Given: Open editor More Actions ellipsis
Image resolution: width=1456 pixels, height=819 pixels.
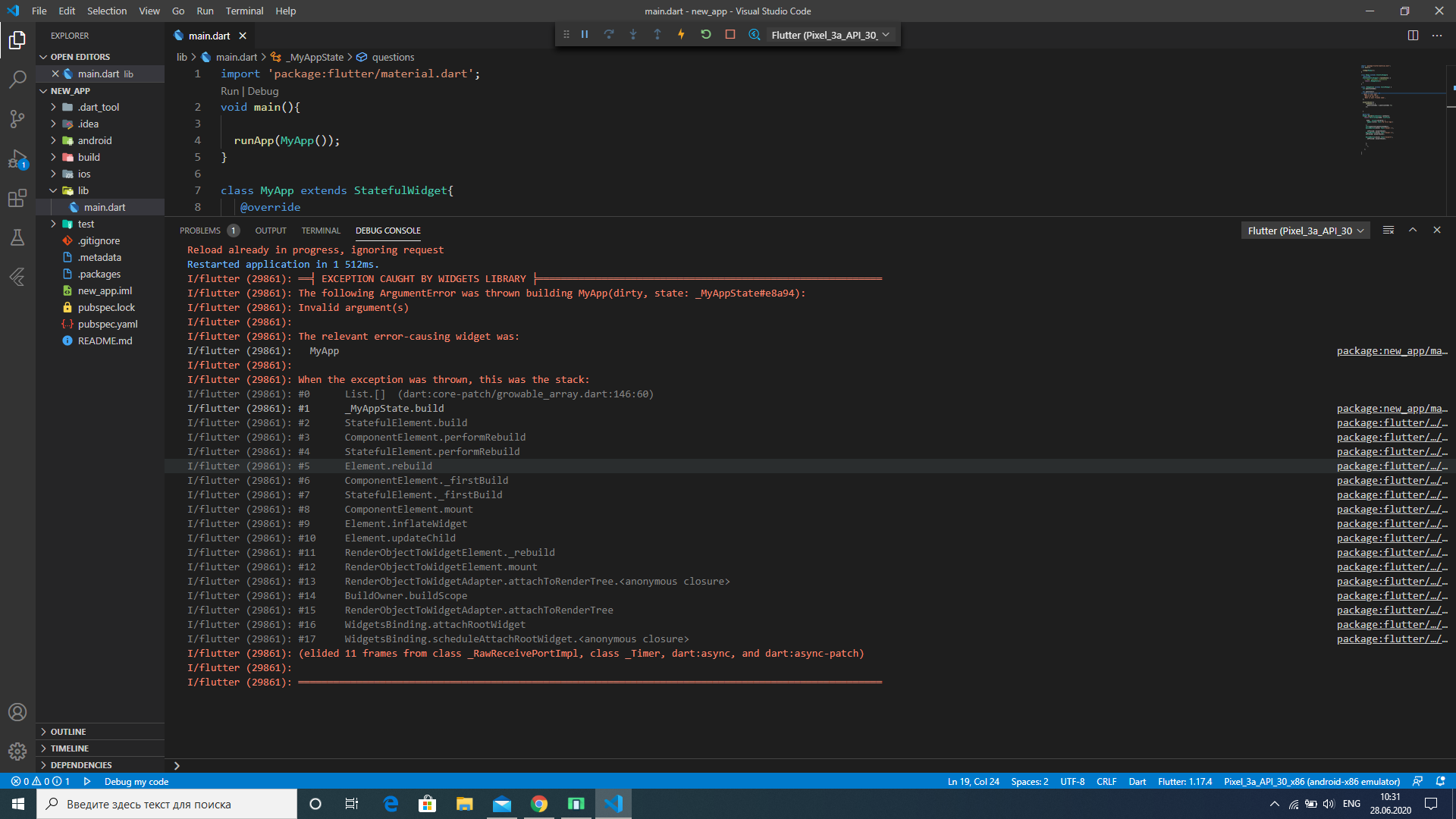Looking at the screenshot, I should [1437, 36].
